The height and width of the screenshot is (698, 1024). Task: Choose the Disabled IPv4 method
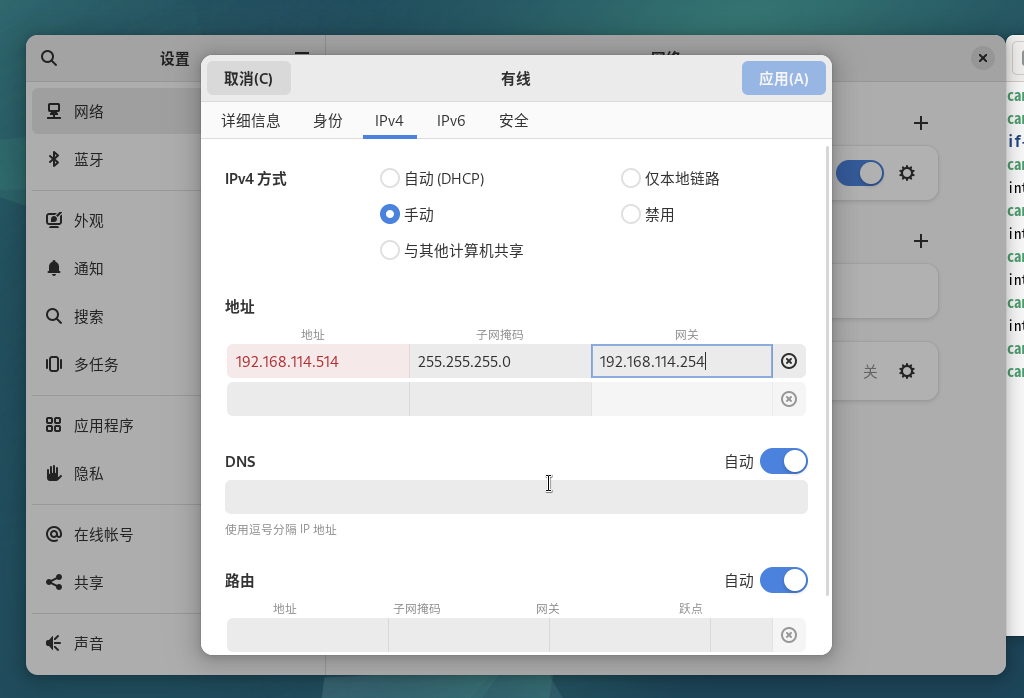point(630,214)
